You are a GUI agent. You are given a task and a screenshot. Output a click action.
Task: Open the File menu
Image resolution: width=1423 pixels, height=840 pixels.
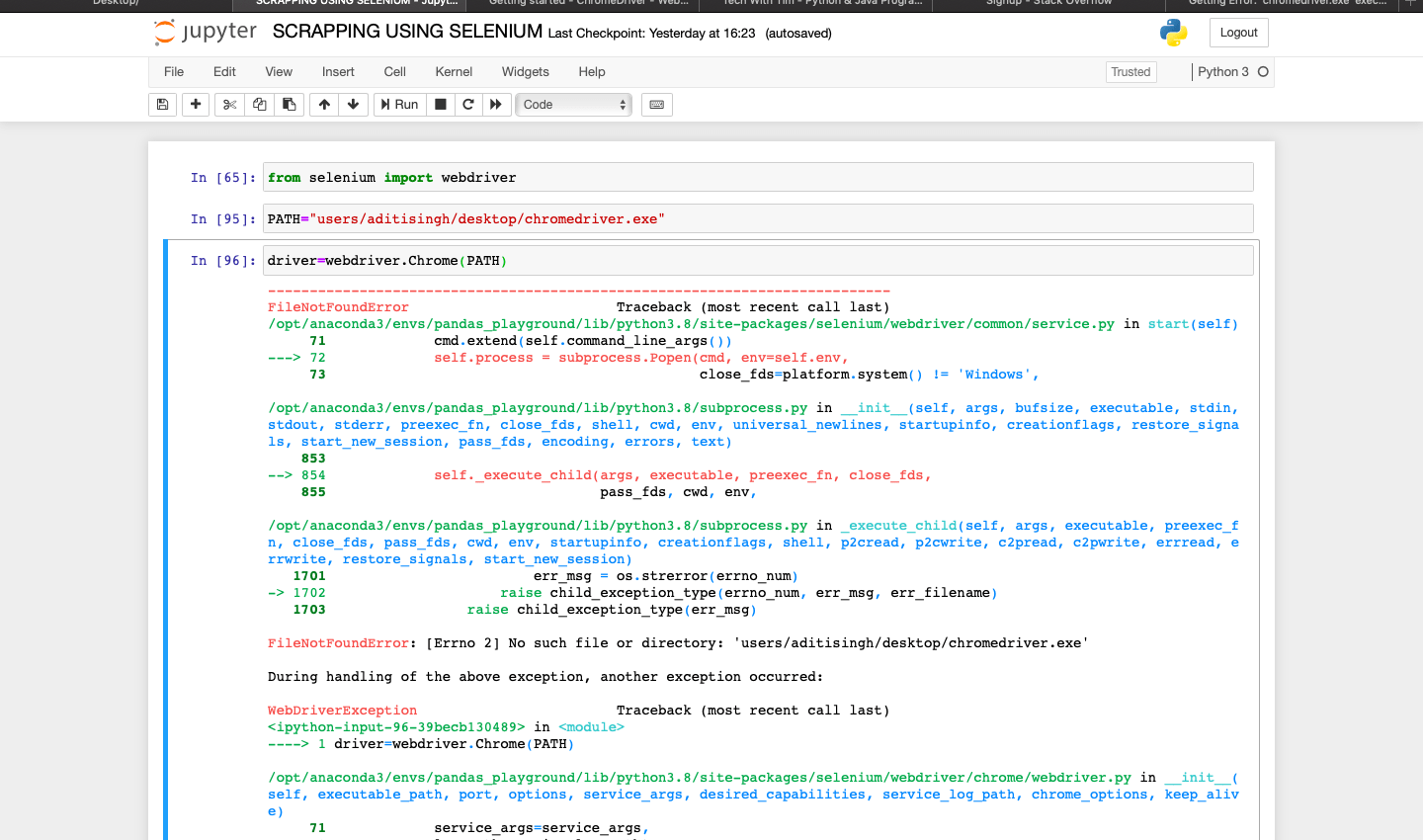pos(174,72)
